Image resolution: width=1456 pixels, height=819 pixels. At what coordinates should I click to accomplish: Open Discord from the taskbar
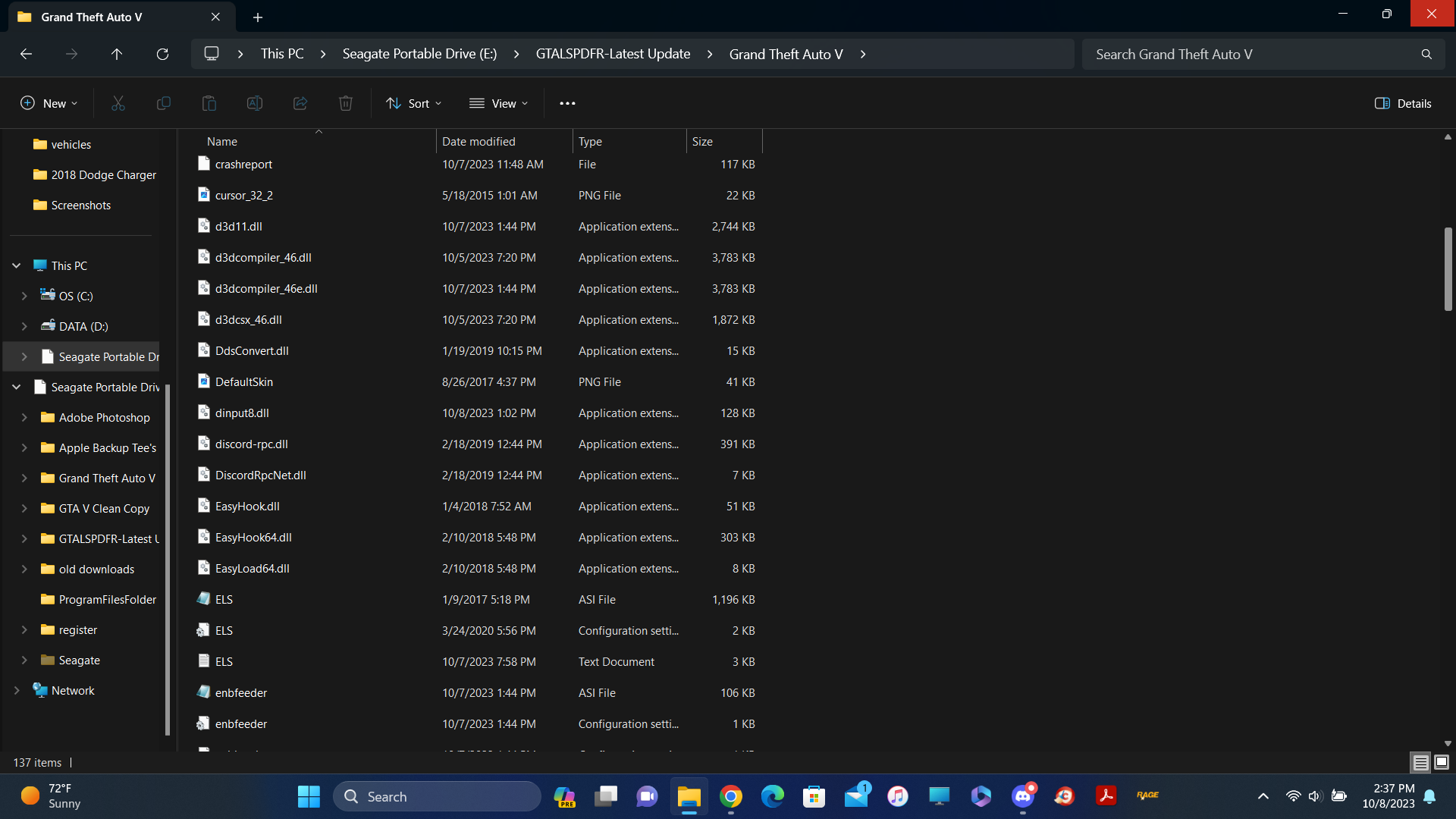1023,796
